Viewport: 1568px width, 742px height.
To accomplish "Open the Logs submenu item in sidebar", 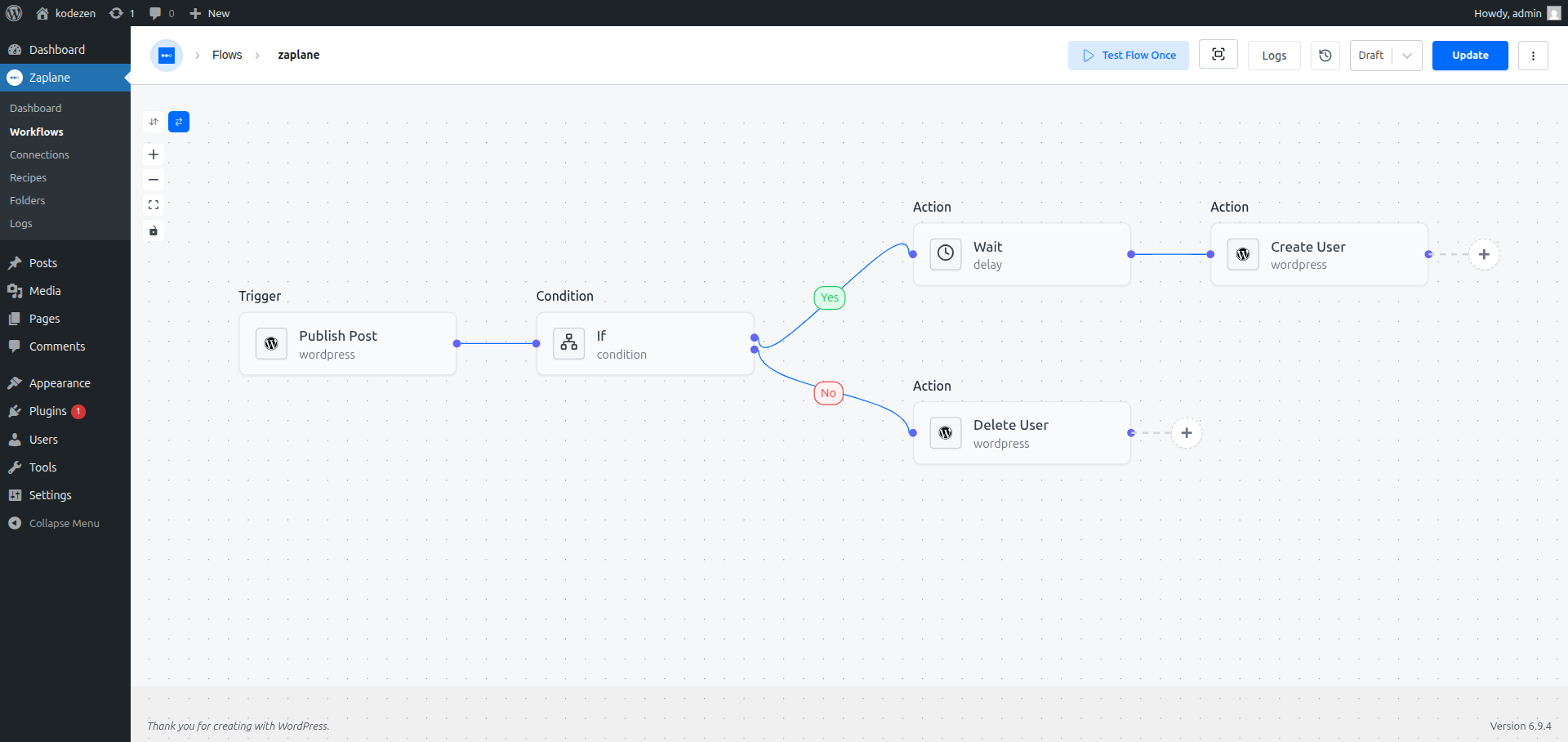I will (x=21, y=223).
